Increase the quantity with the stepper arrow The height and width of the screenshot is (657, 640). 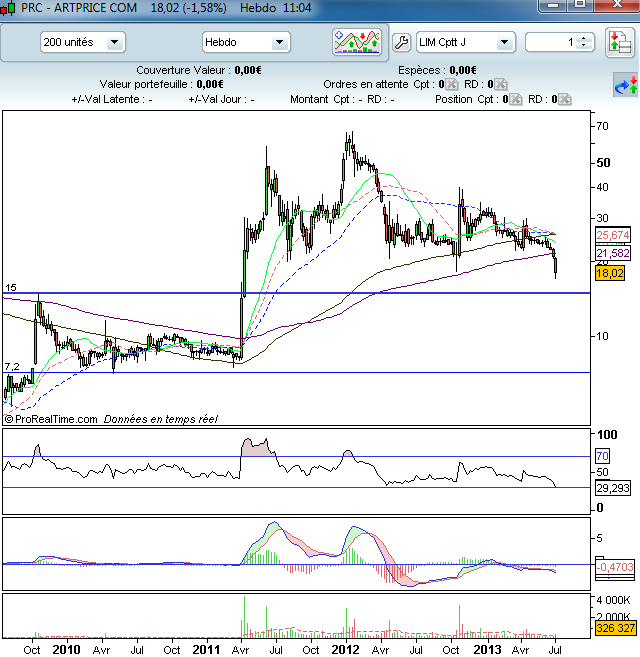coord(583,39)
